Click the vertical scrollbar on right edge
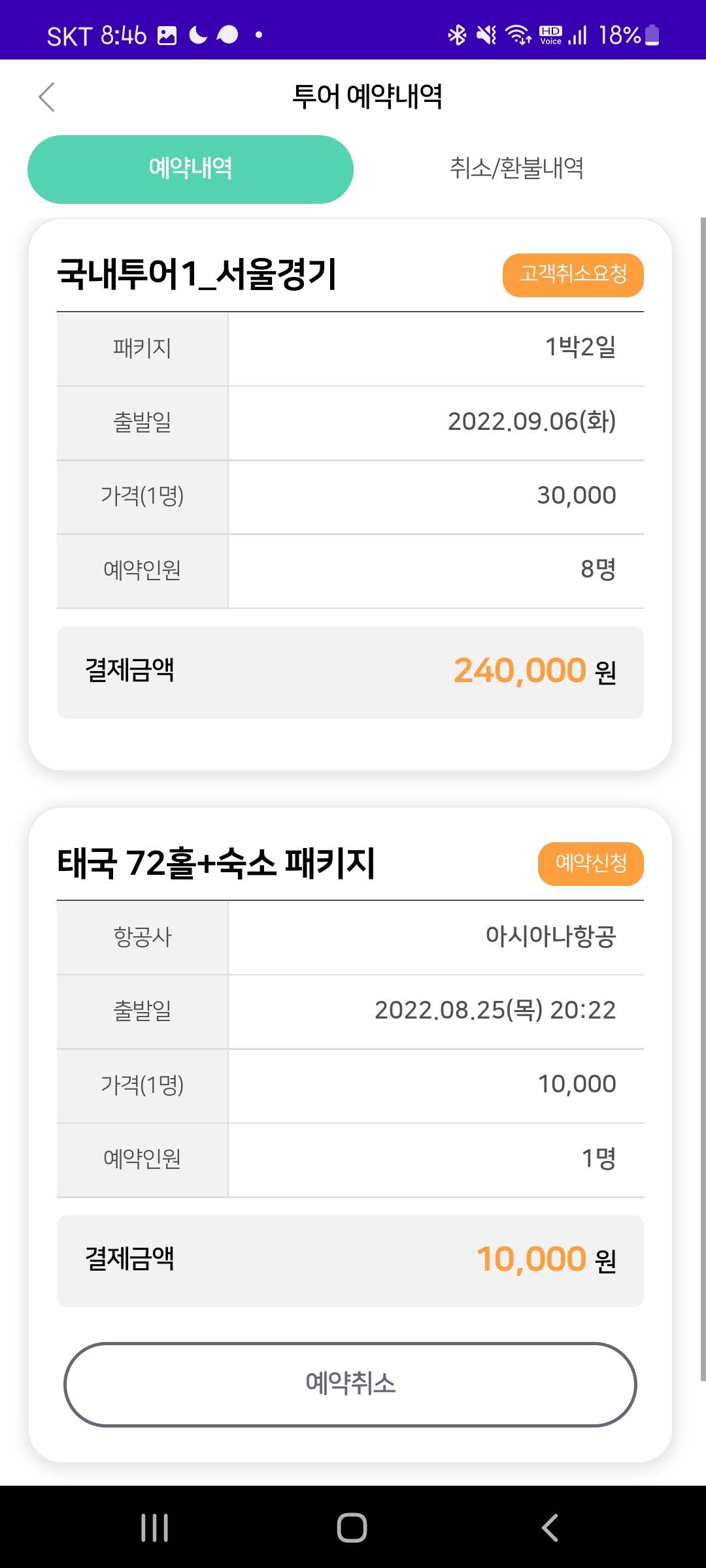The image size is (706, 1568). 702,797
